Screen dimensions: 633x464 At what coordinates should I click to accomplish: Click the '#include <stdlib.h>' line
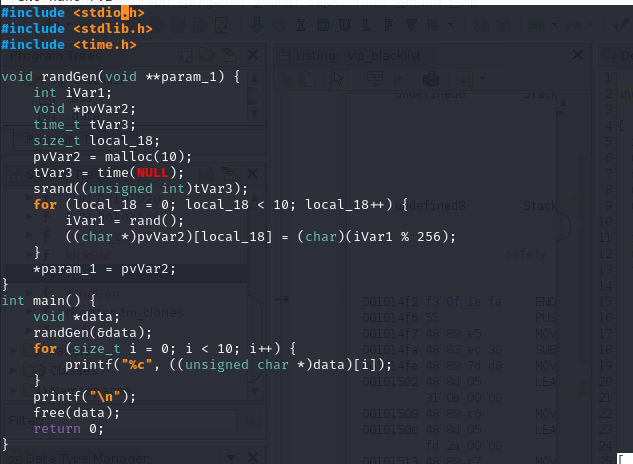point(77,29)
